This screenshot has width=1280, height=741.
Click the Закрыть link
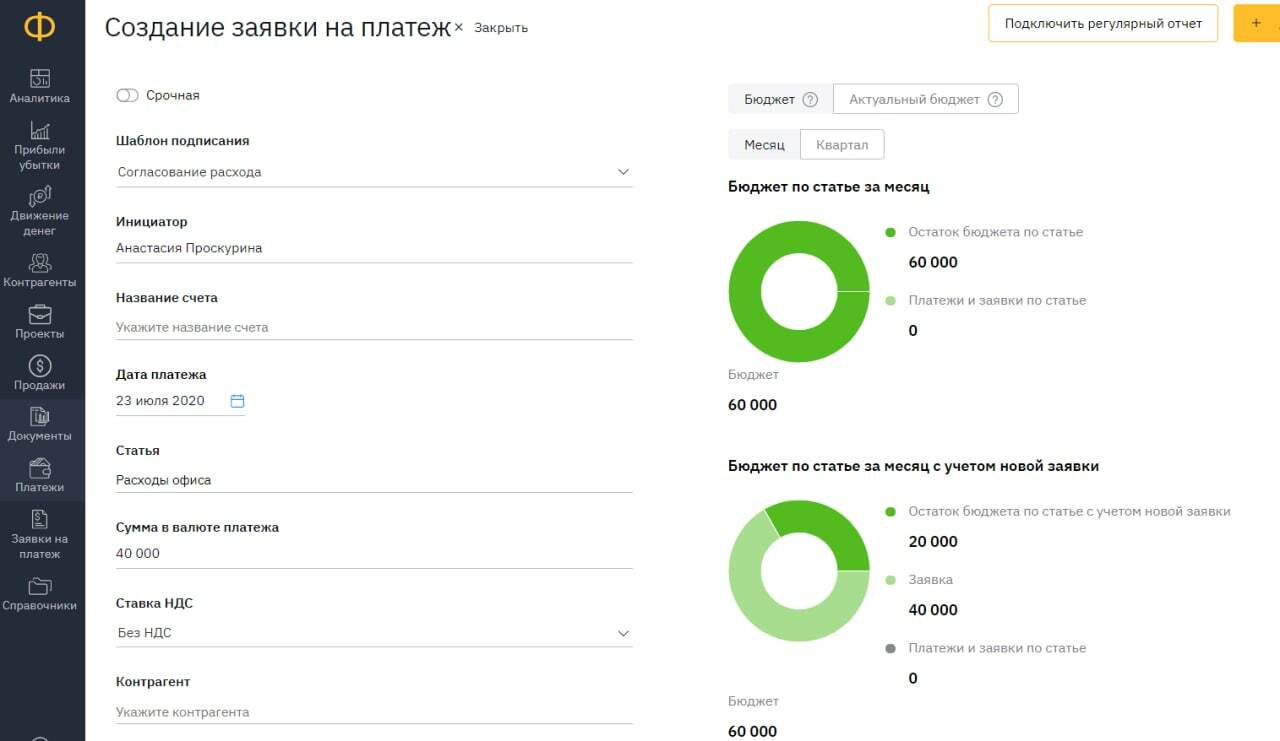[x=501, y=28]
